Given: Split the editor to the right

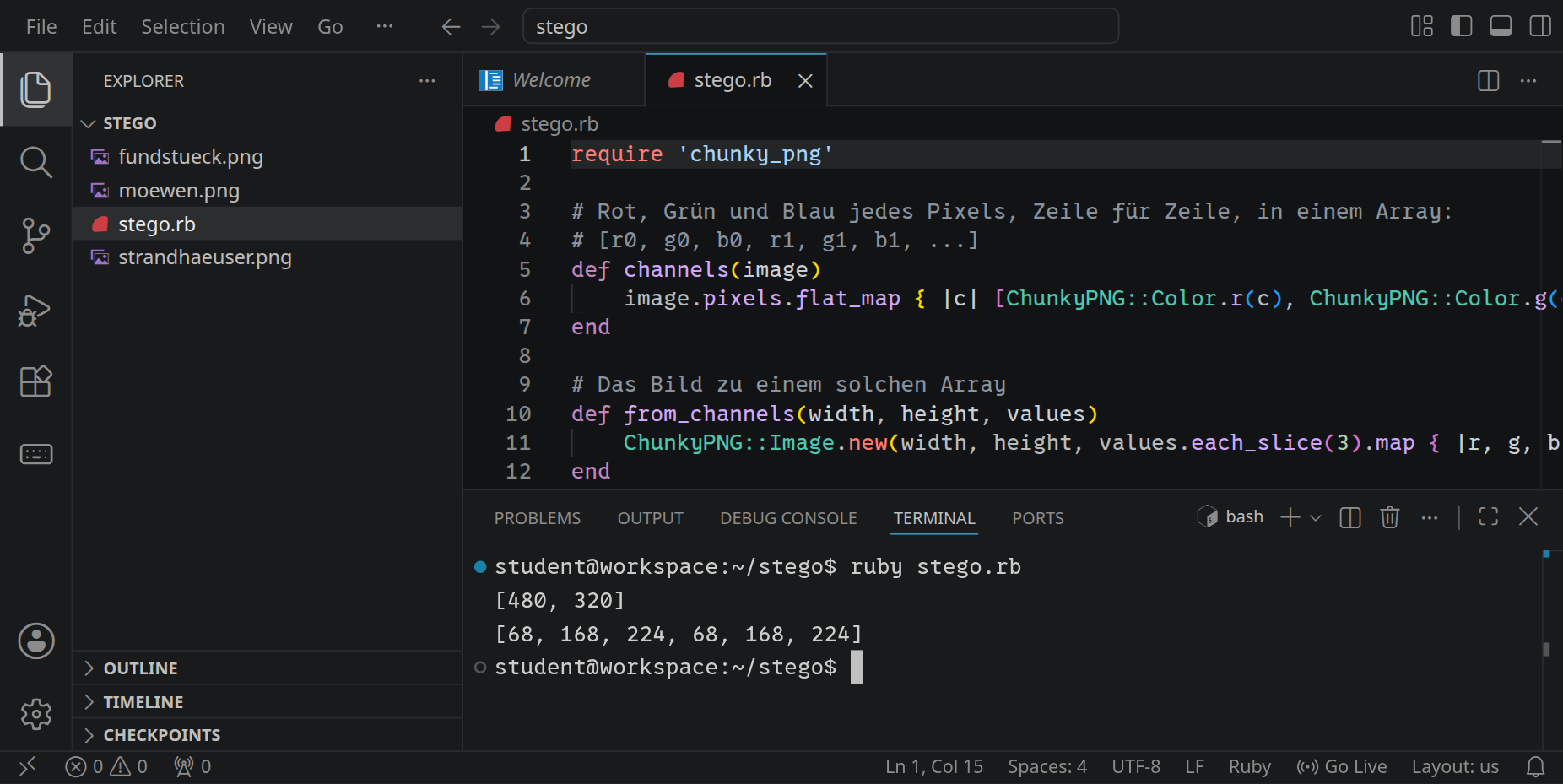Looking at the screenshot, I should point(1489,80).
